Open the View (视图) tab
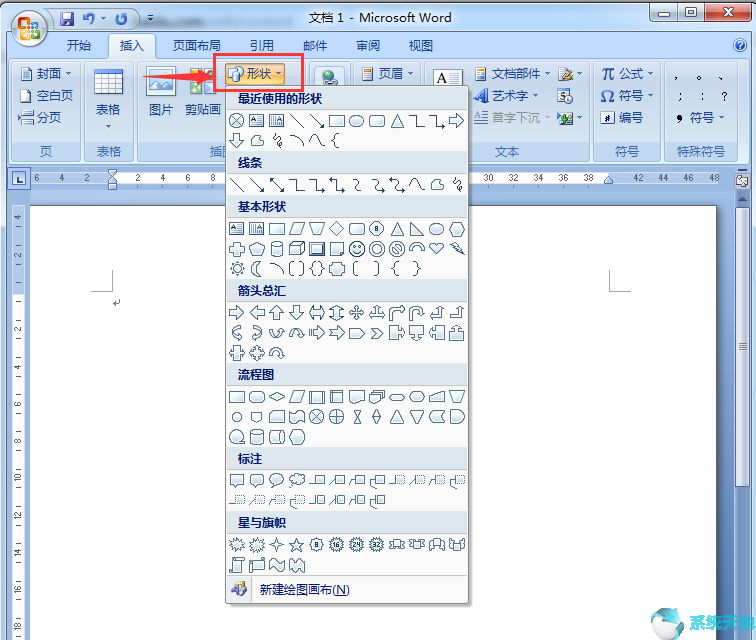 tap(421, 45)
